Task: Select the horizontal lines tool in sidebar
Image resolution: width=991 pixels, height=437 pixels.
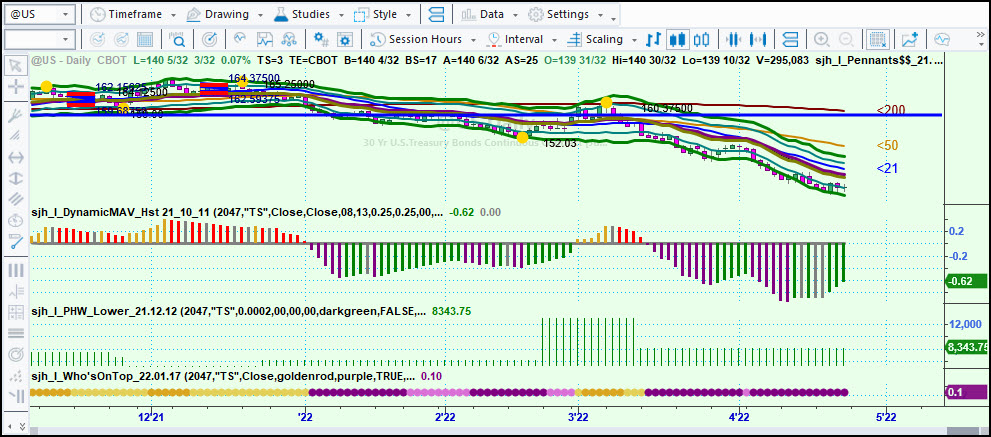Action: [16, 333]
